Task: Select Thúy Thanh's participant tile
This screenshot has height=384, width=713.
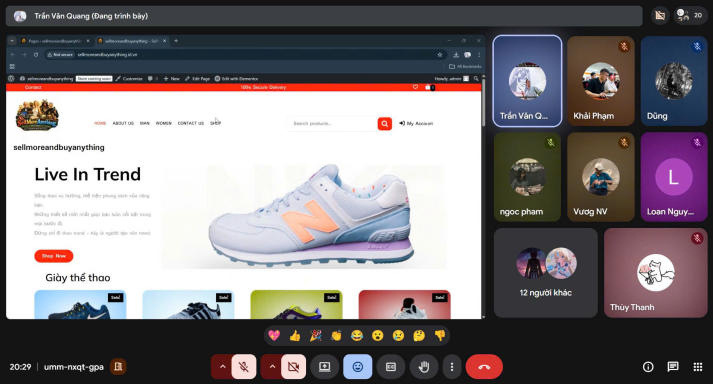Action: 655,273
